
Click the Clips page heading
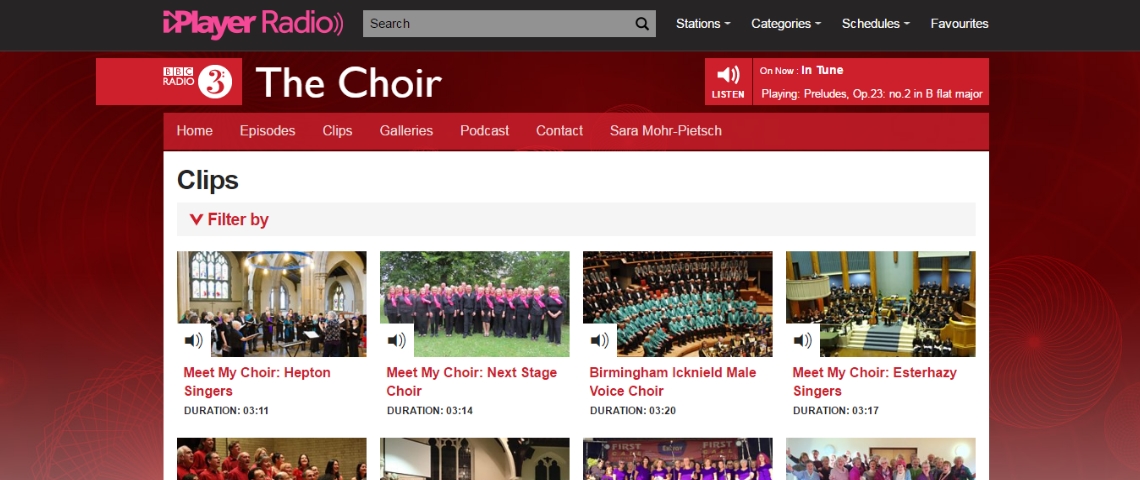click(208, 180)
